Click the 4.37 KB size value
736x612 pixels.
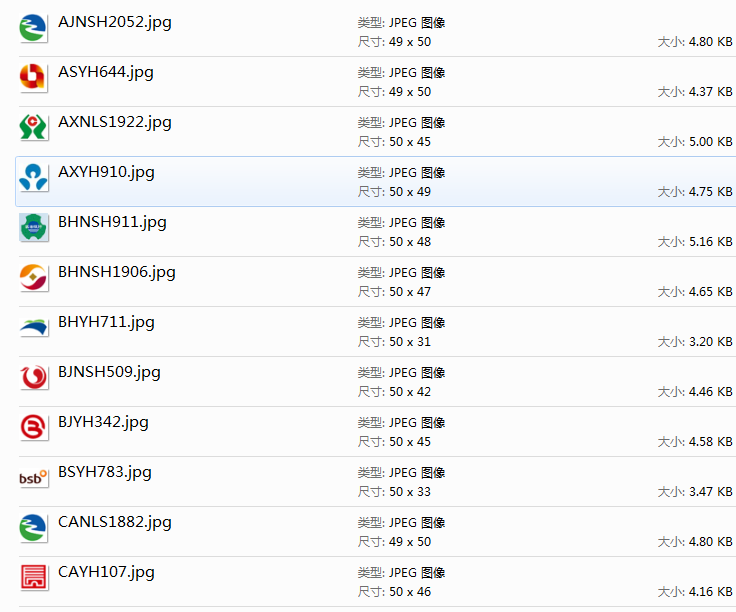tap(710, 92)
